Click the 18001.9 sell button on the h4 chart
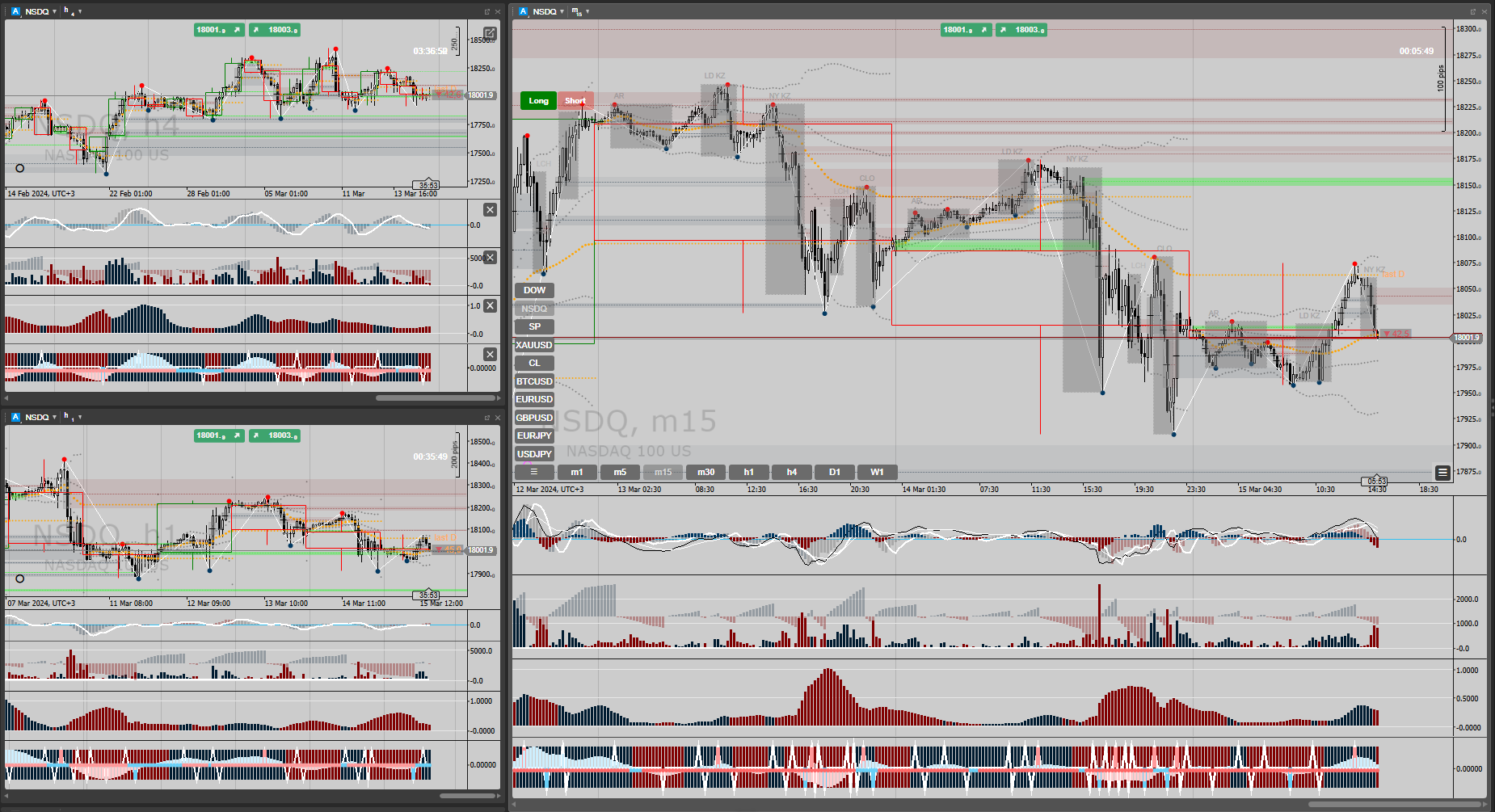The image size is (1495, 812). 219,30
